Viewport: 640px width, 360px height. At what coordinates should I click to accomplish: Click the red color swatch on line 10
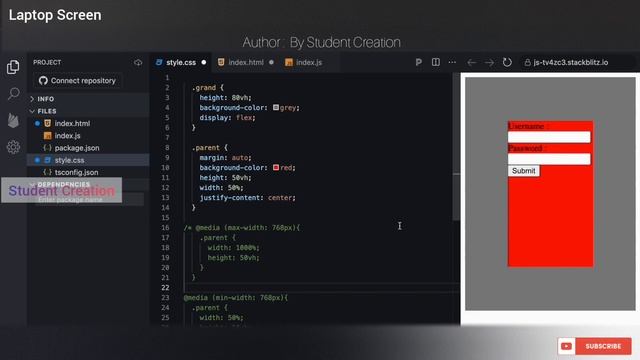276,167
